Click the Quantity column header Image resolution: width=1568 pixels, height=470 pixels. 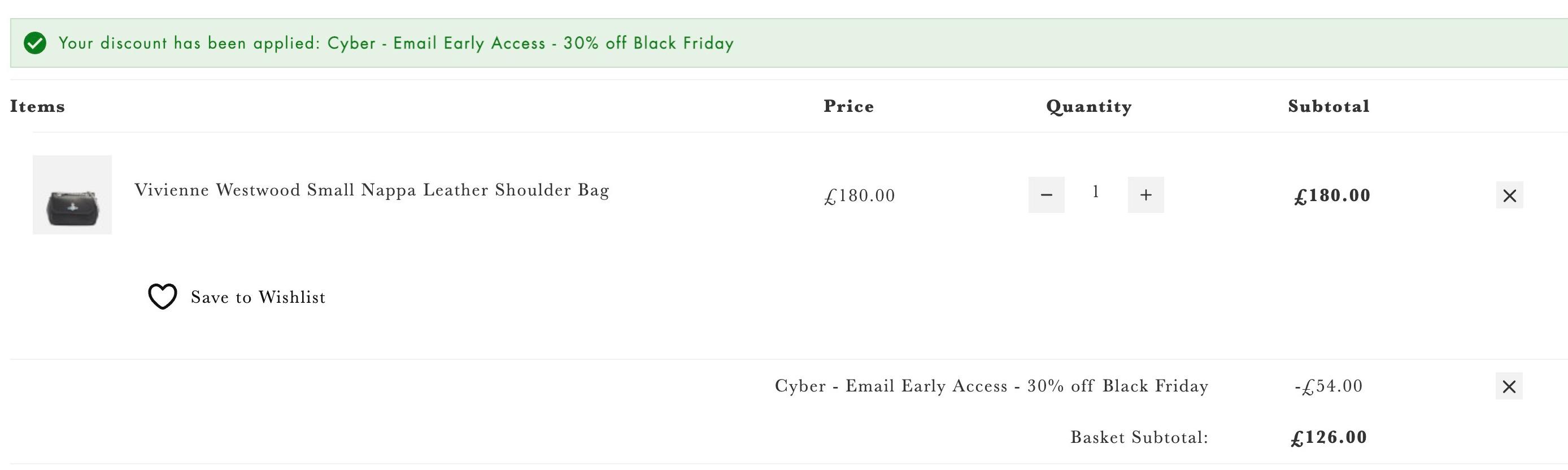click(1089, 107)
